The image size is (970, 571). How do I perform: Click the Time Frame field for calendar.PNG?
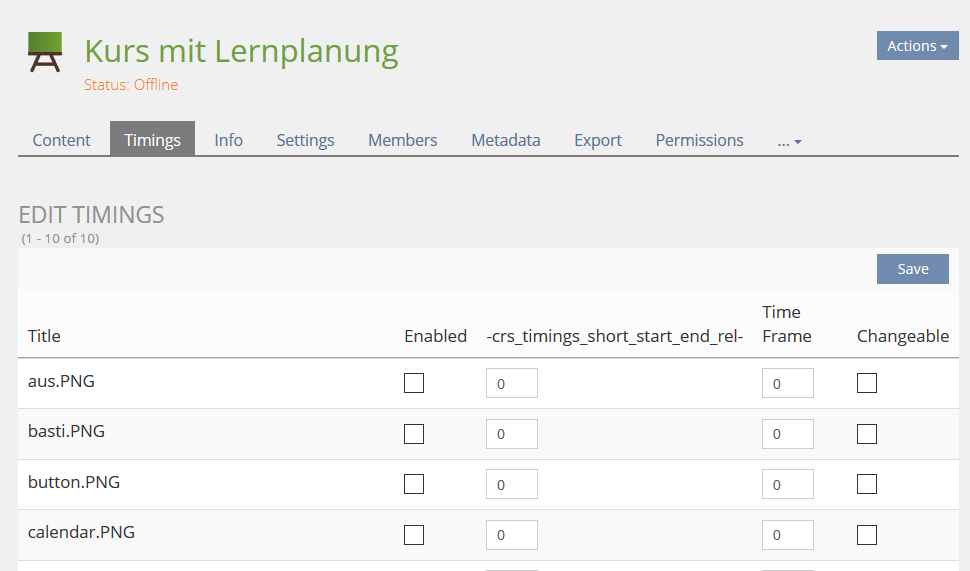click(787, 535)
